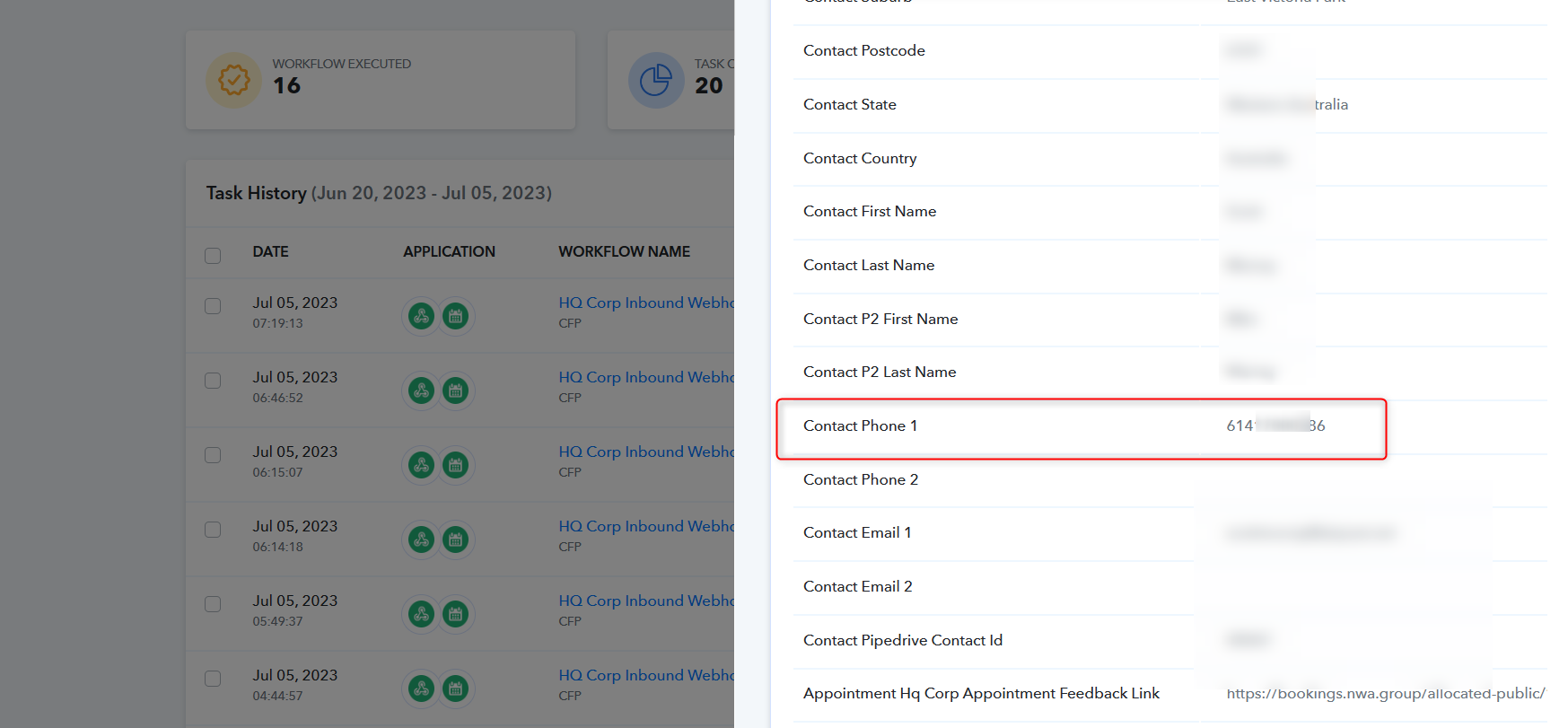Screen dimensions: 1568x728
Task: Click the Task Consumed pie chart icon
Action: click(656, 80)
